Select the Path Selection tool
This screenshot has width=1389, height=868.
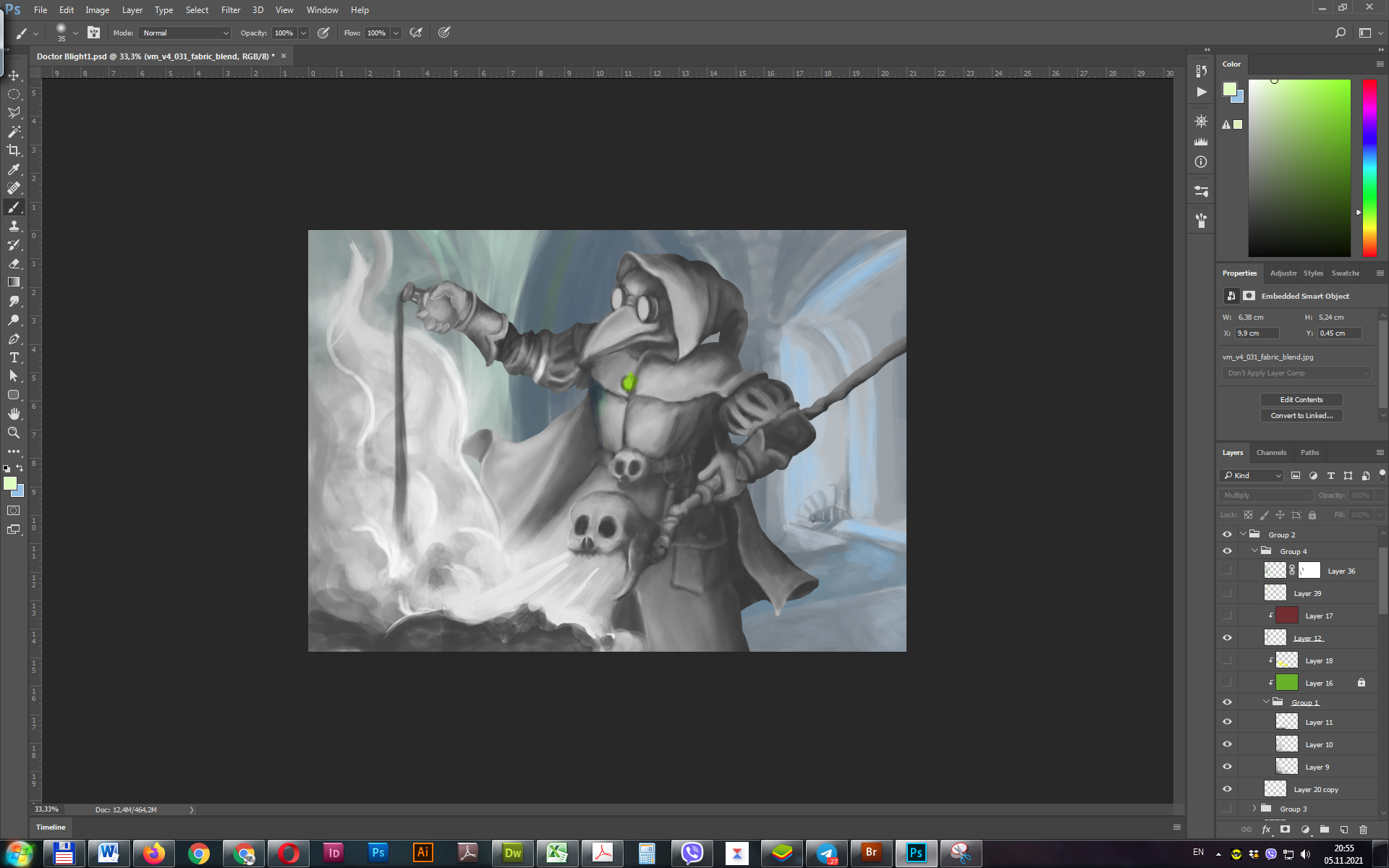pos(14,376)
